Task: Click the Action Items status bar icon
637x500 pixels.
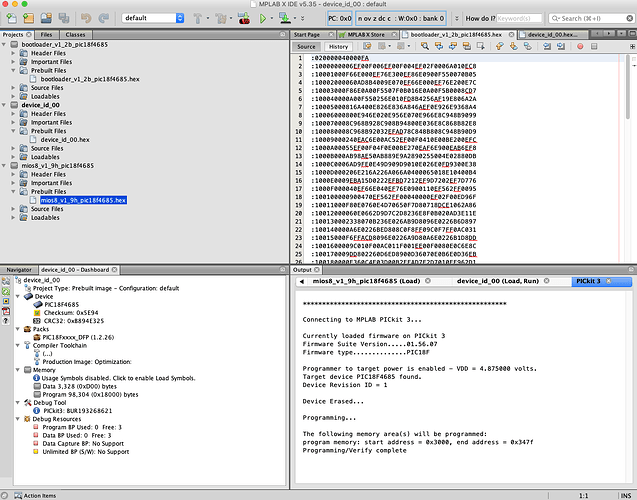Action: [x=18, y=496]
